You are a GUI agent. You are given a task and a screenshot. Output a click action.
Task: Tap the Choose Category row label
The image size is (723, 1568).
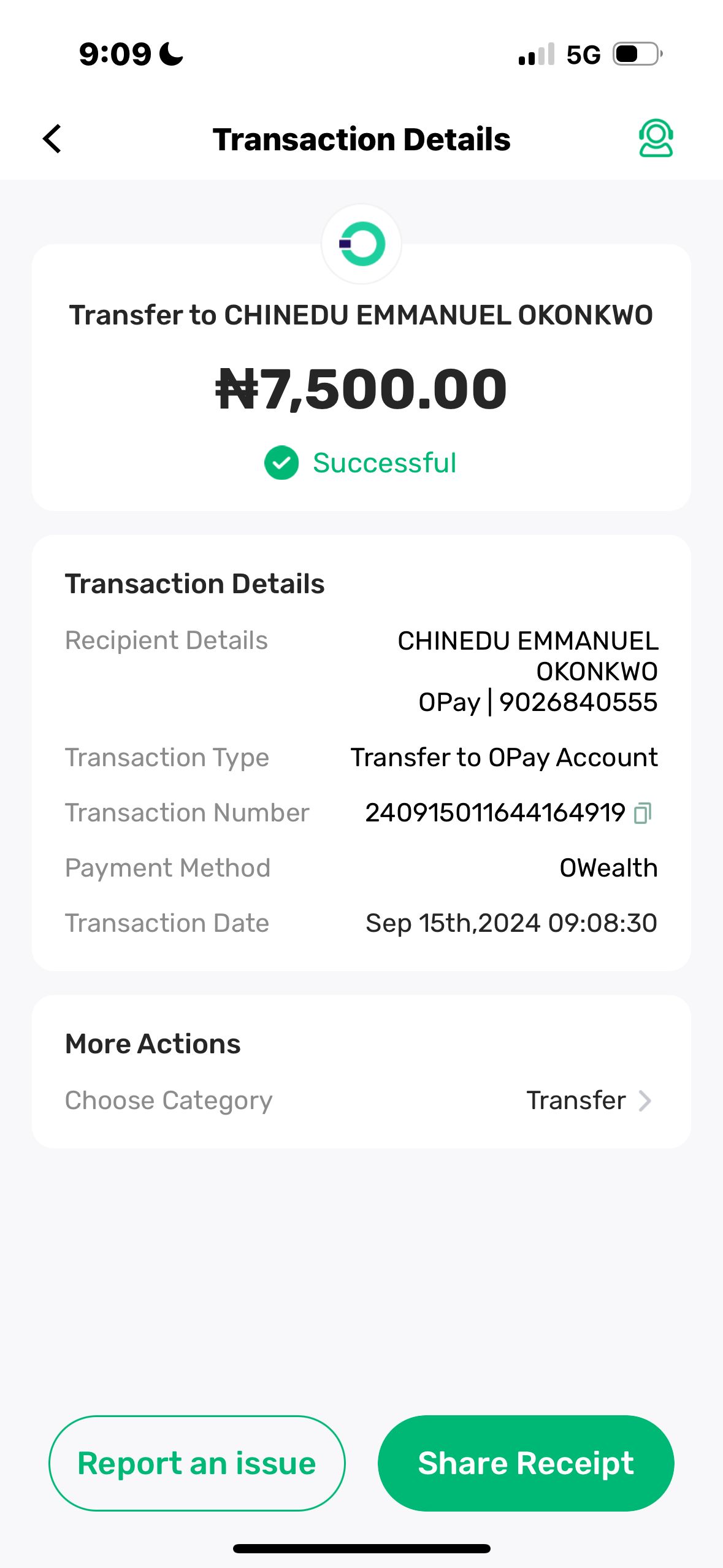(169, 1101)
